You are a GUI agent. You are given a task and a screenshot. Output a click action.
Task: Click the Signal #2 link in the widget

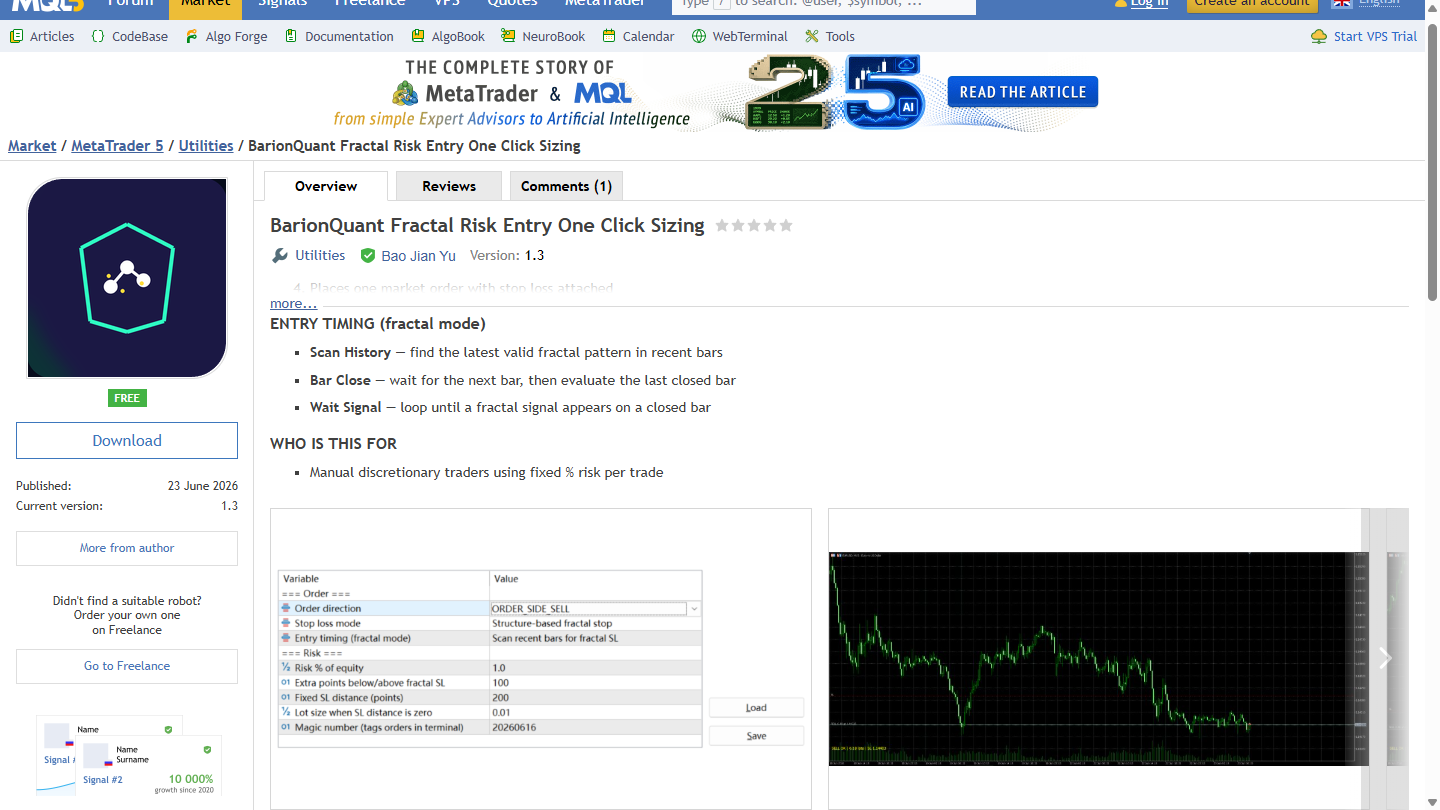coord(103,779)
